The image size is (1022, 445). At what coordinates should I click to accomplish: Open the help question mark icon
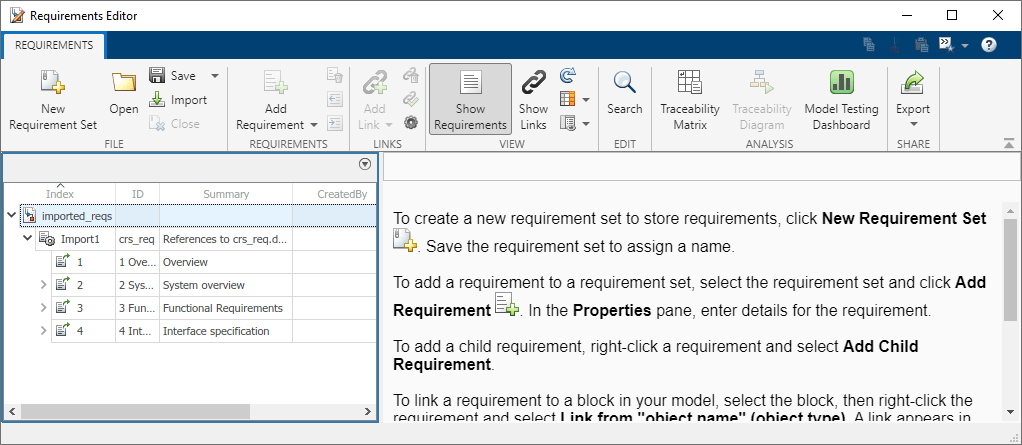point(989,45)
